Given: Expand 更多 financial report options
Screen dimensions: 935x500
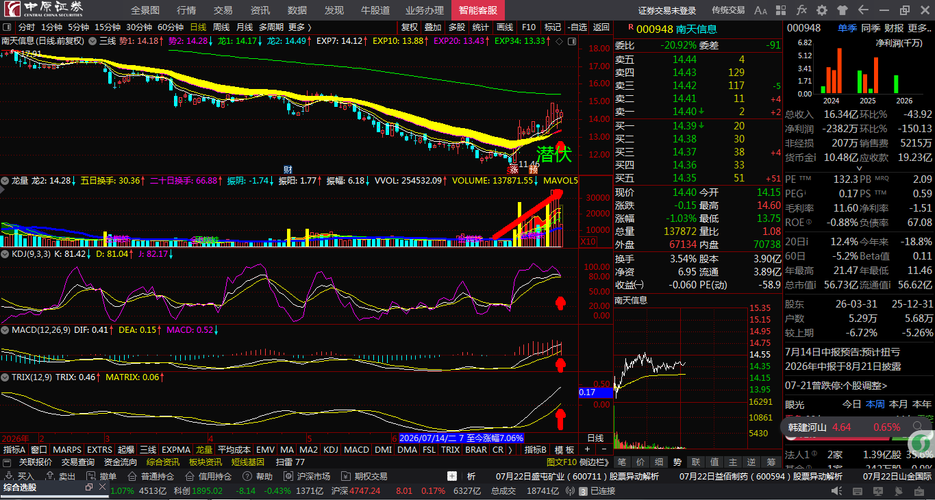Looking at the screenshot, I should 920,28.
